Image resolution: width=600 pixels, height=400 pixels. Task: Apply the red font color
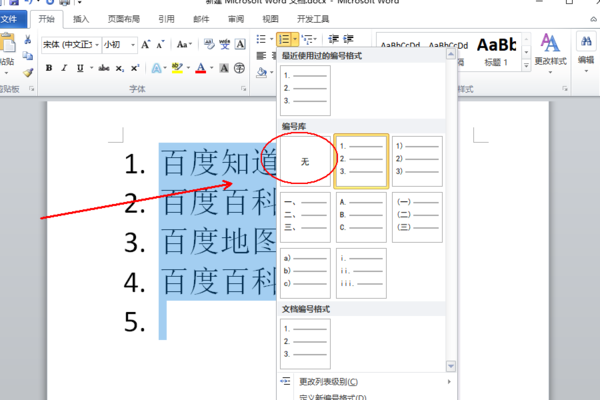(201, 68)
